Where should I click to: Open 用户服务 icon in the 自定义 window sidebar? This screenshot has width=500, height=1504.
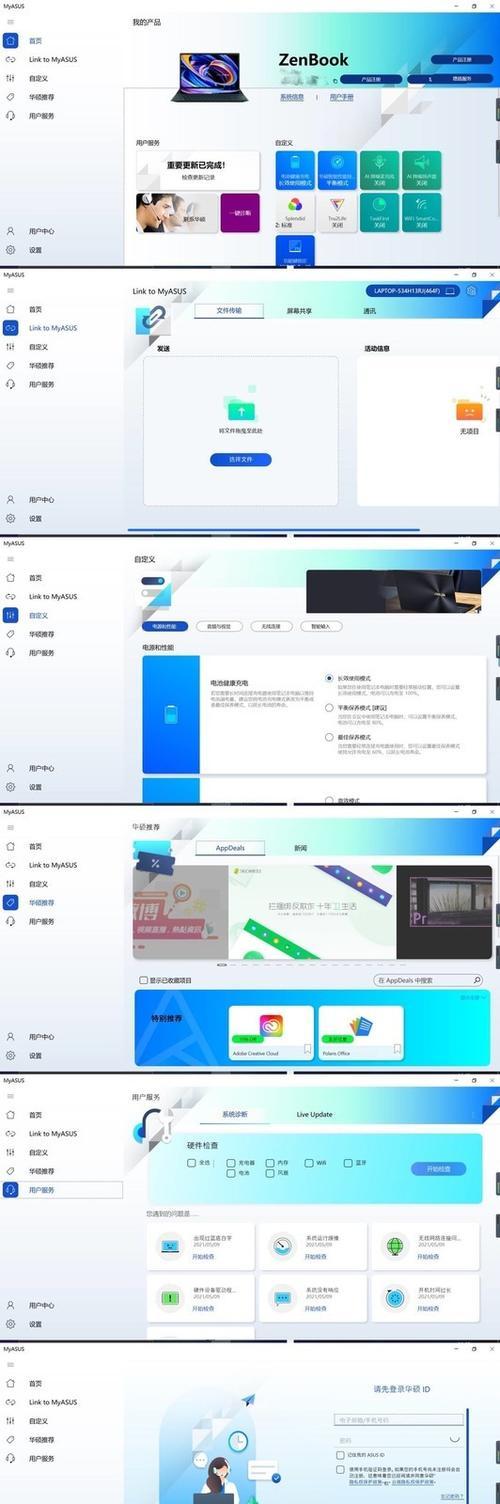[10, 653]
